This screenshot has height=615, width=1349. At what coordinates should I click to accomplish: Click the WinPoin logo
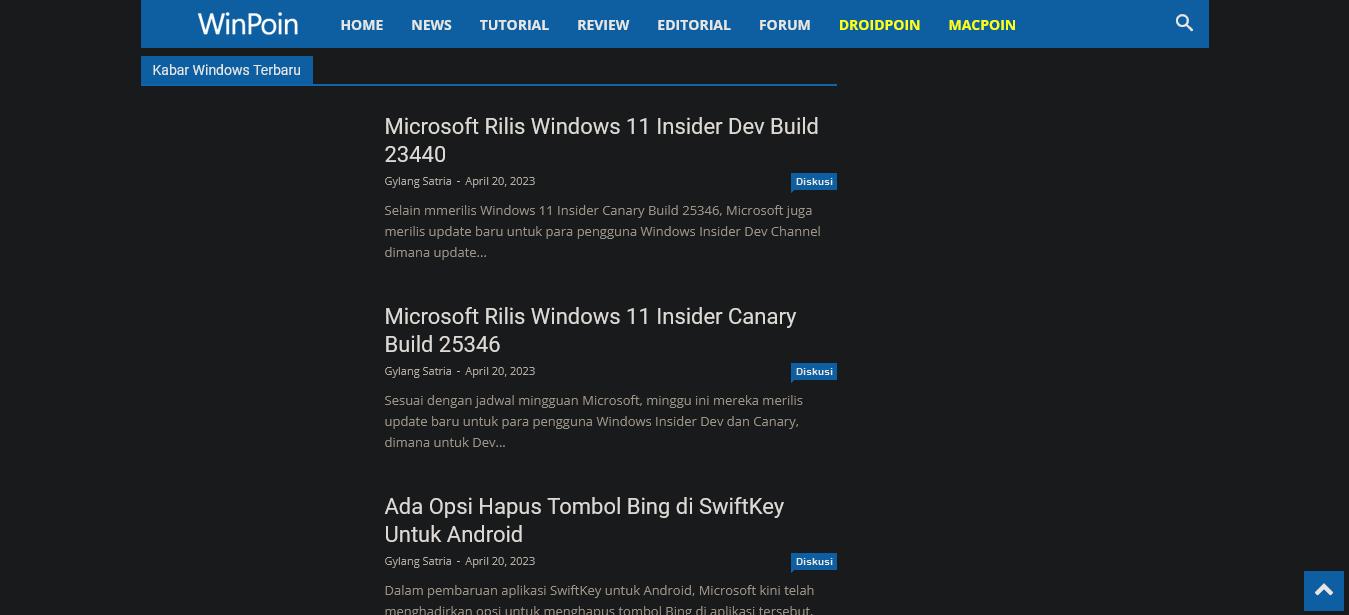tap(247, 23)
